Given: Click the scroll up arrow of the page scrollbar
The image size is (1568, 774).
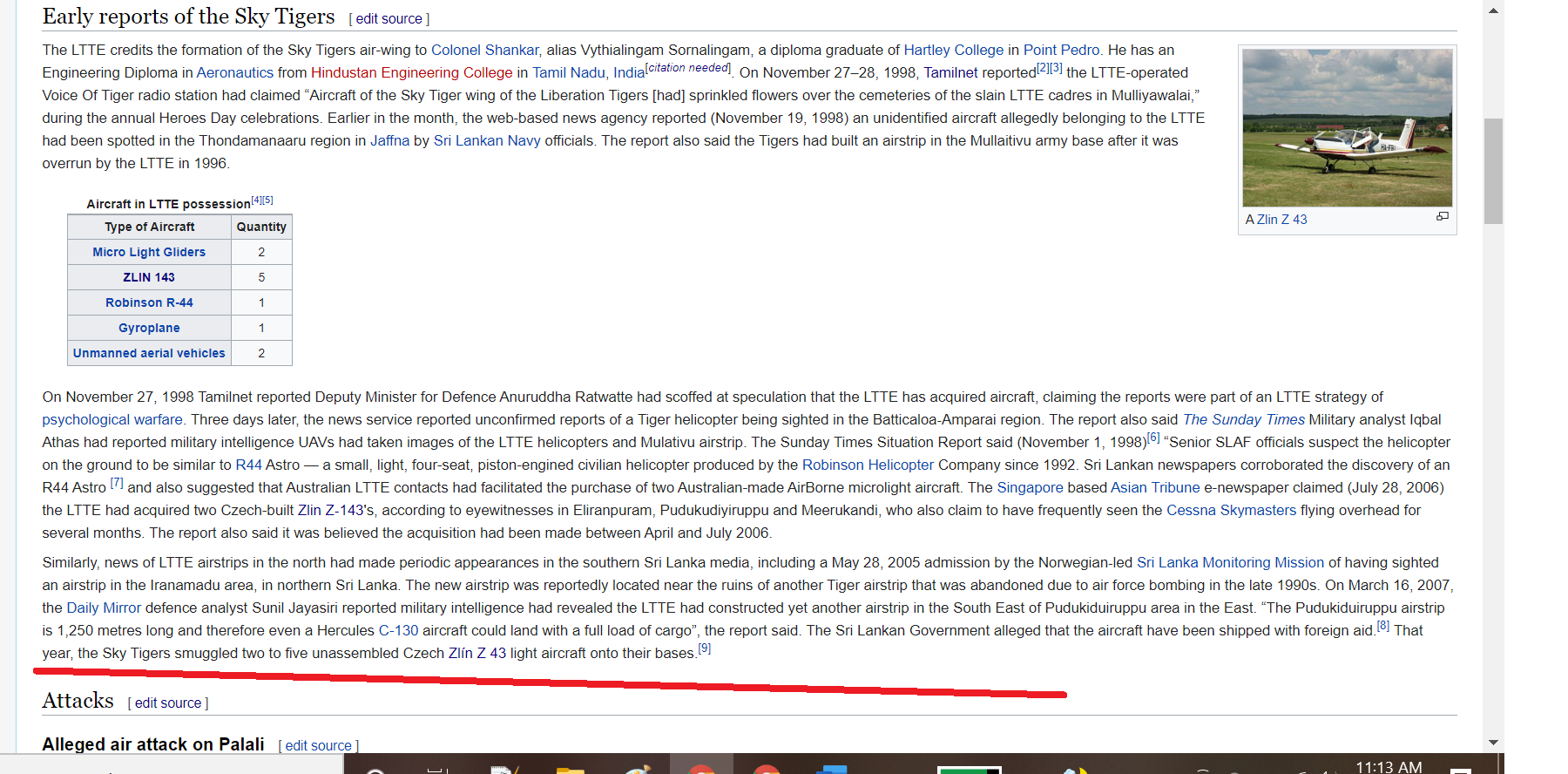Looking at the screenshot, I should coord(1493,11).
